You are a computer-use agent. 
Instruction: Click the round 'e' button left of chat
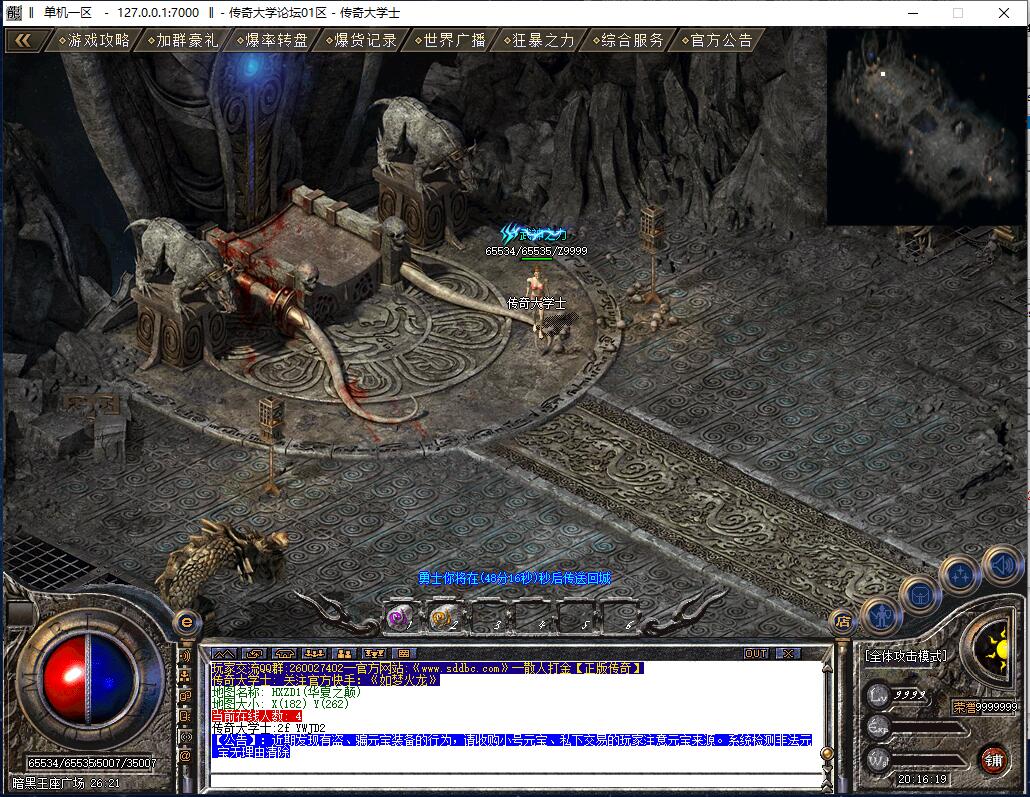point(187,622)
